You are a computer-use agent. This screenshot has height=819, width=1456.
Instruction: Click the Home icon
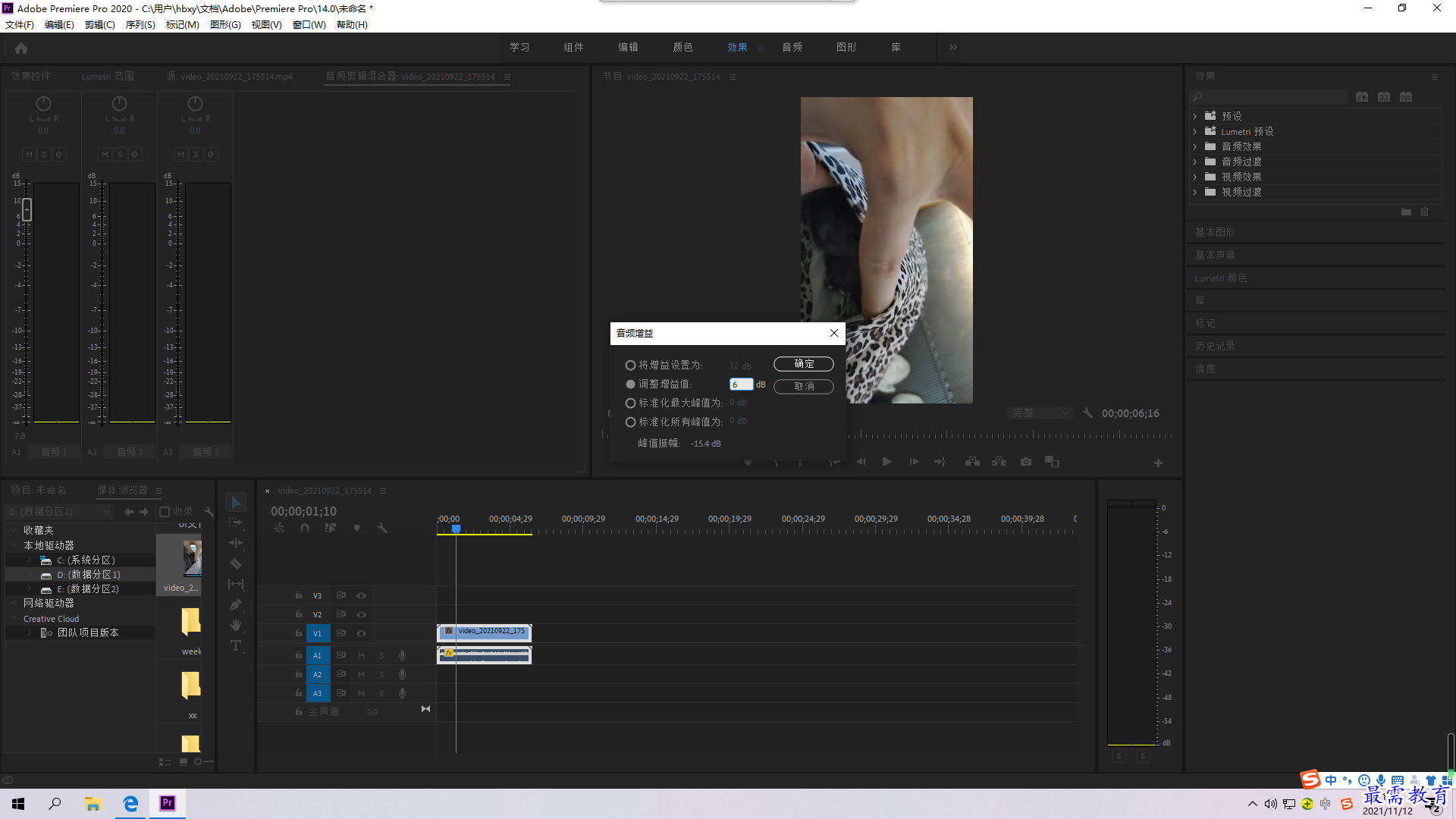tap(21, 48)
